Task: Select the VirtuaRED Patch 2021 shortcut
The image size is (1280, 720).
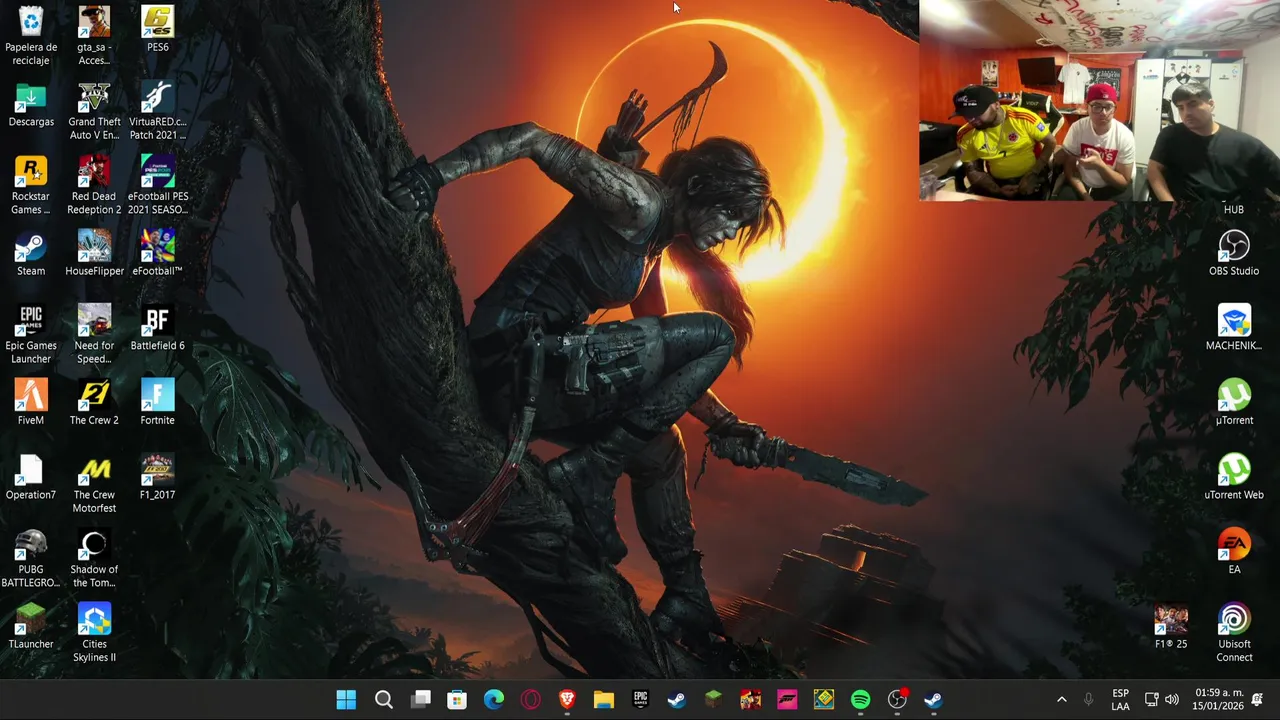Action: pyautogui.click(x=157, y=110)
